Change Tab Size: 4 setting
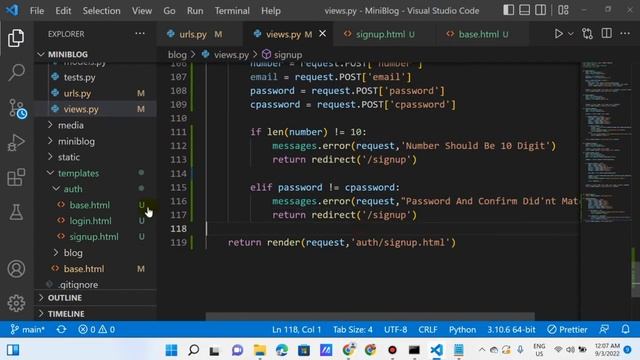The height and width of the screenshot is (360, 640). coord(352,329)
